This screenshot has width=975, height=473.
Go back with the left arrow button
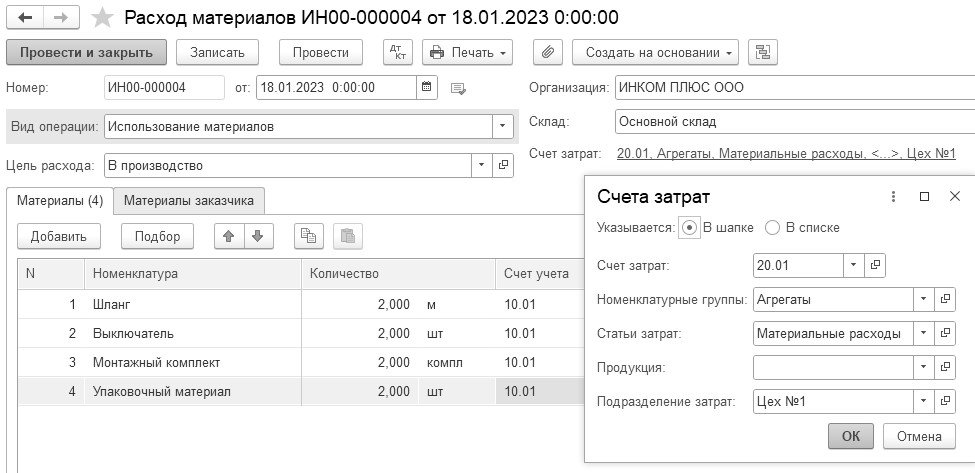click(x=25, y=18)
